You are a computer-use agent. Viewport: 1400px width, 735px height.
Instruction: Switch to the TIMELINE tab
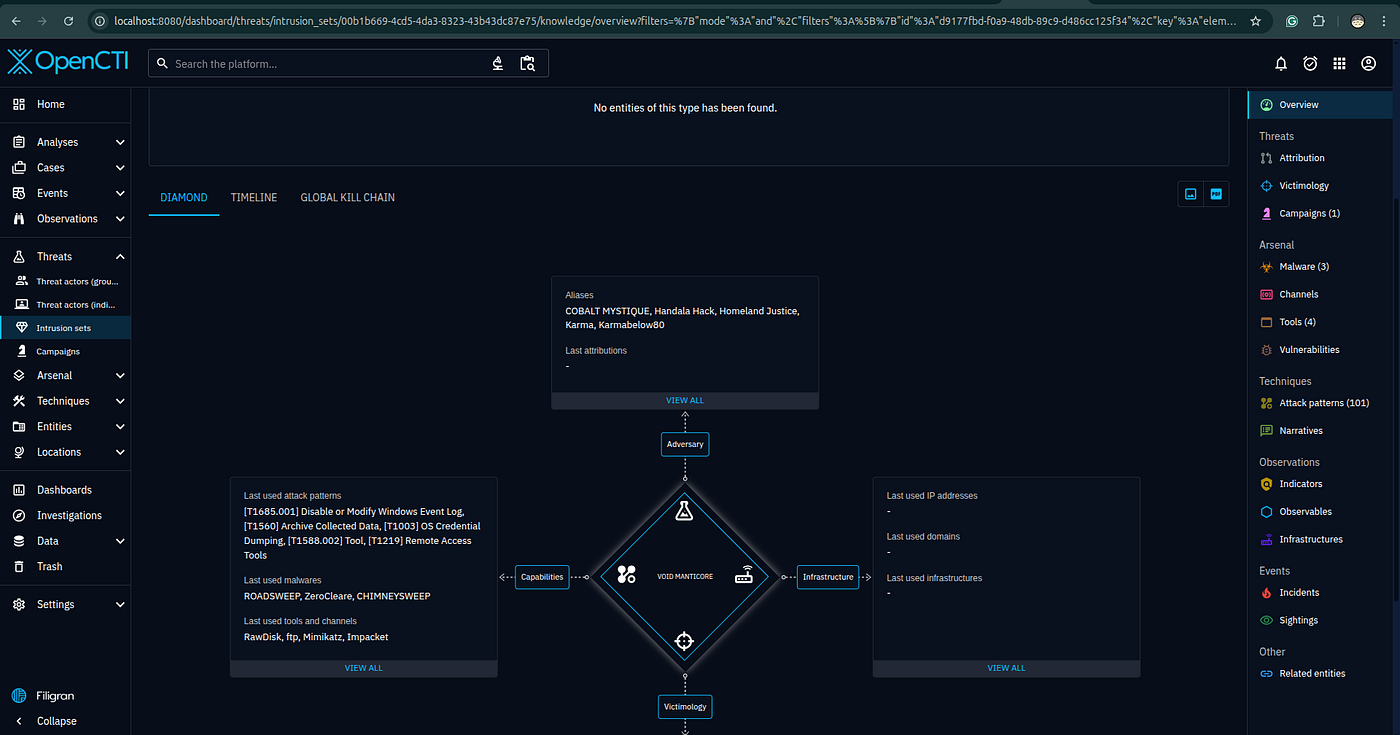(254, 198)
